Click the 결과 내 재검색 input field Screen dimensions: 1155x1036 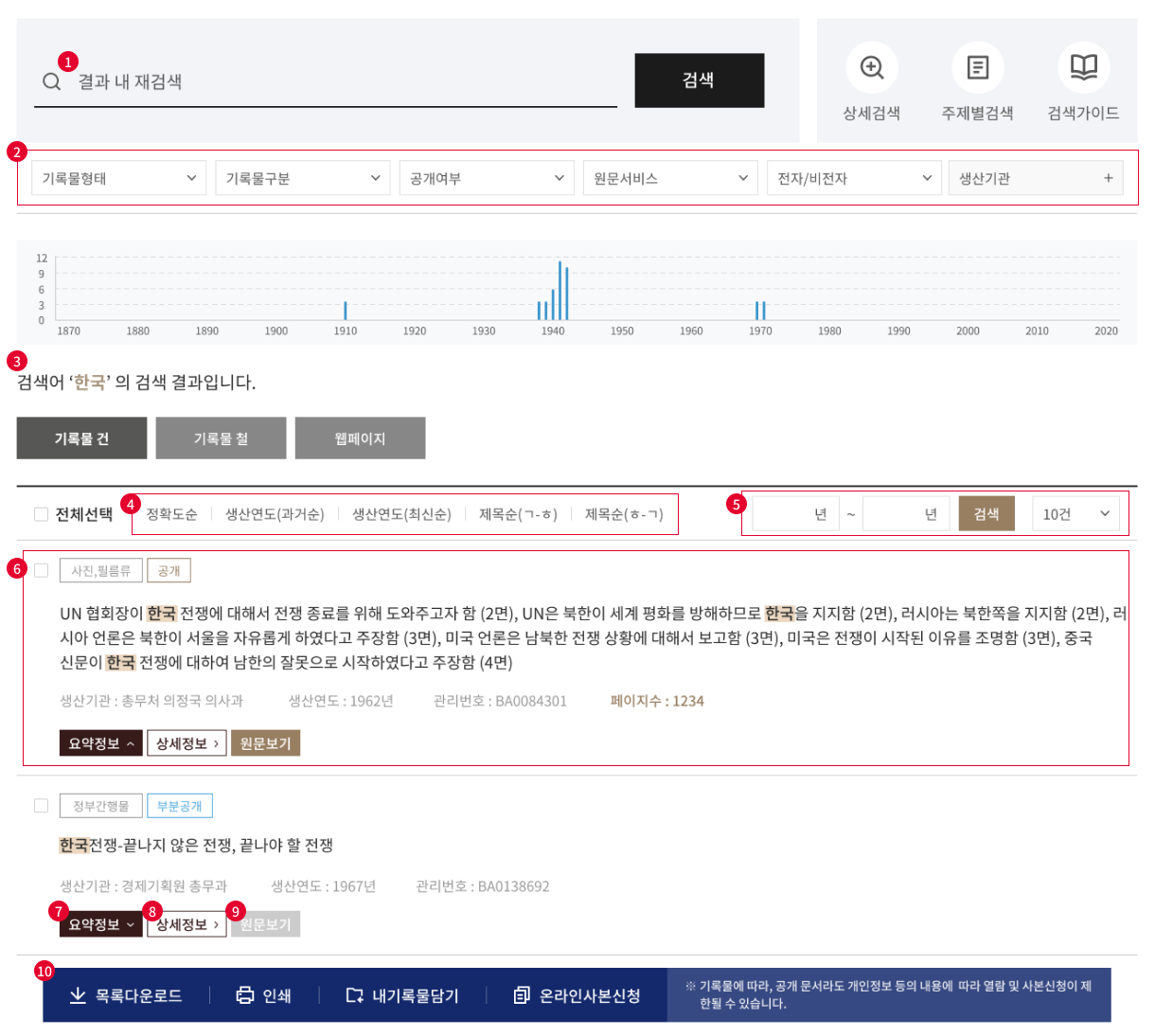341,82
